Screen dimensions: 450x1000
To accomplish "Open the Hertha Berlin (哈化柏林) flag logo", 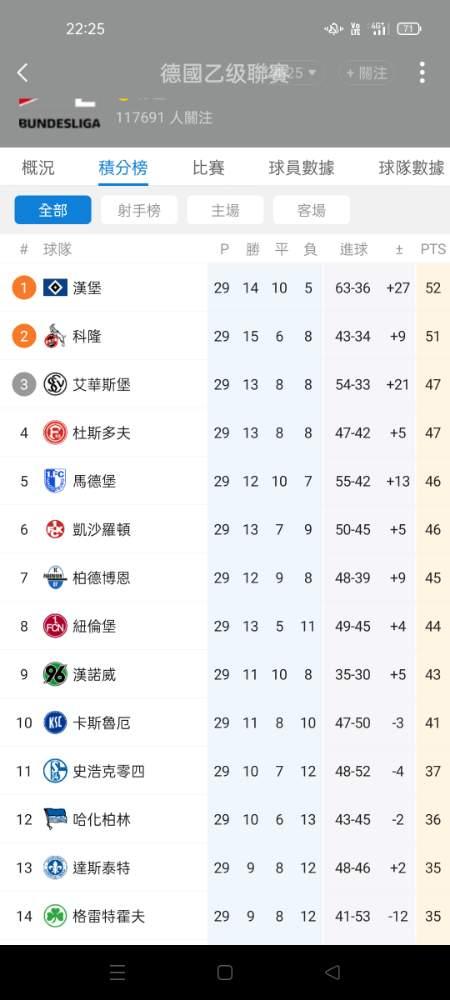I will [x=55, y=819].
